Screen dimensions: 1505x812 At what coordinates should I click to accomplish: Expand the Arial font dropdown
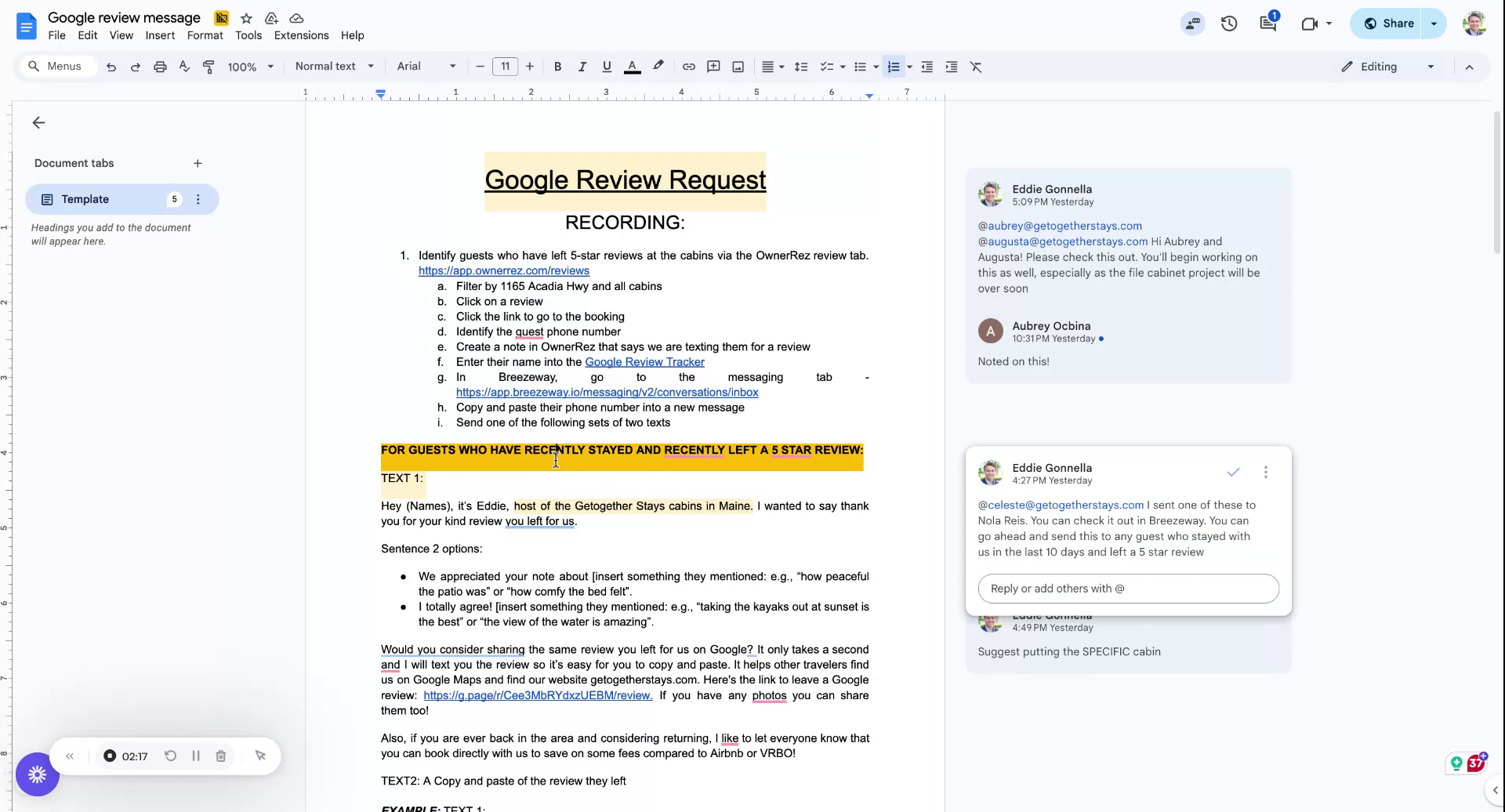(426, 67)
